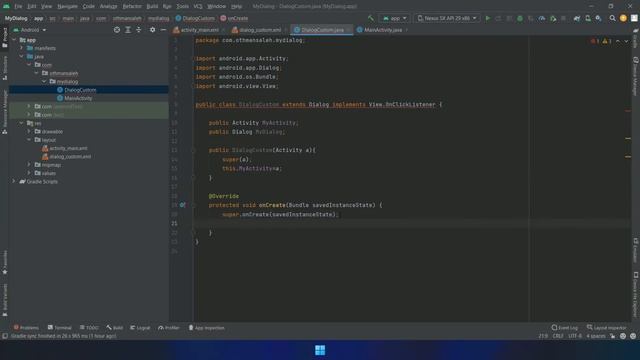Viewport: 640px width, 360px height.
Task: Select DialogCustom class in project tree
Action: 80,90
